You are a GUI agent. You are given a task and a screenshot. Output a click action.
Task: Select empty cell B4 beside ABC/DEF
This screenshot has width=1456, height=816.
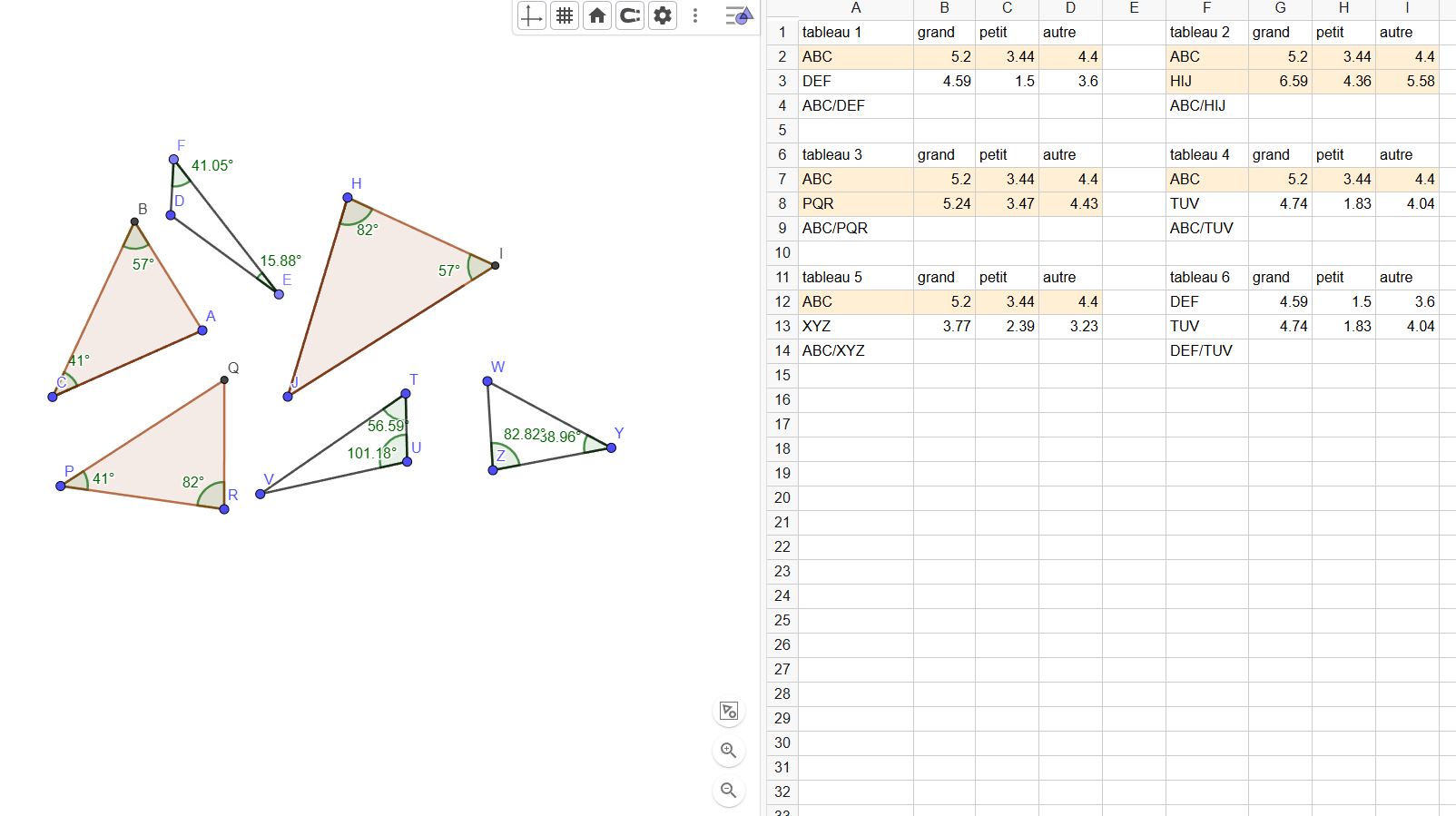[x=944, y=105]
